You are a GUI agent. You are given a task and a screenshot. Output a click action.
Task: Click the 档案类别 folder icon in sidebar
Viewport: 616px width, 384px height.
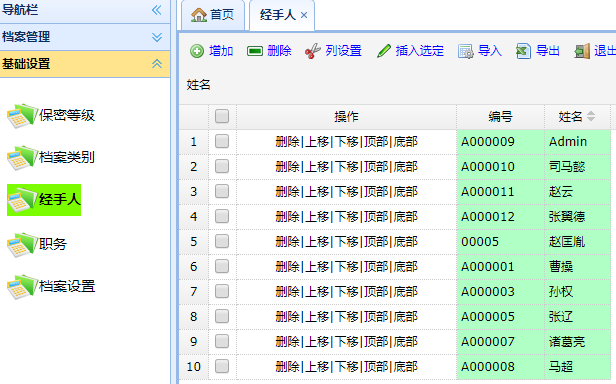coord(22,158)
